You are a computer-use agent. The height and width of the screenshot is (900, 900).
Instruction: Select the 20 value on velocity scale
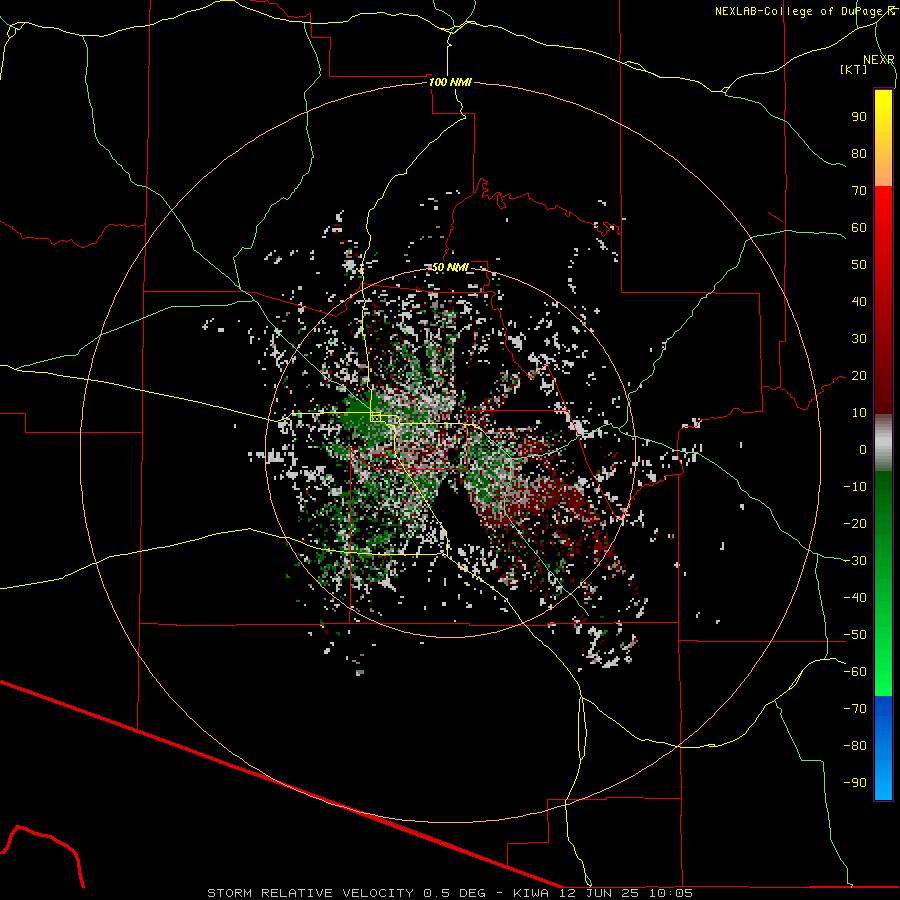859,375
